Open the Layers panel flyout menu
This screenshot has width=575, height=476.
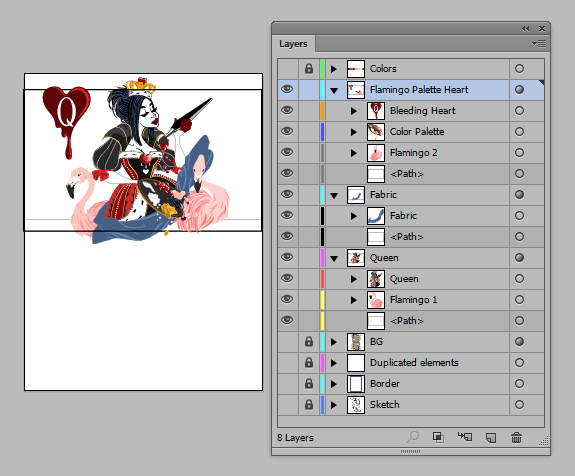(539, 44)
